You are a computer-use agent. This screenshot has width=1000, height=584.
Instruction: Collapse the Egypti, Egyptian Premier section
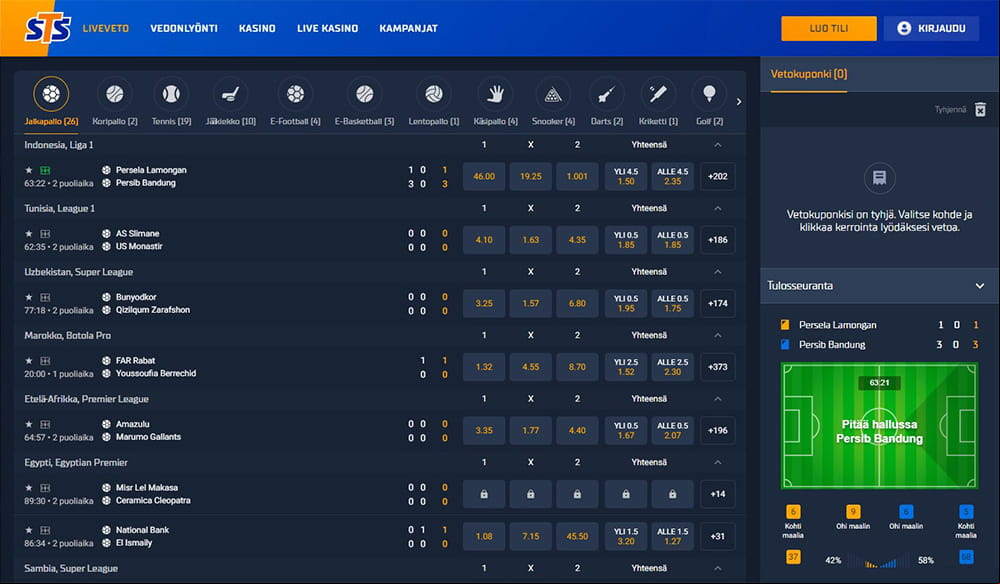(x=717, y=462)
